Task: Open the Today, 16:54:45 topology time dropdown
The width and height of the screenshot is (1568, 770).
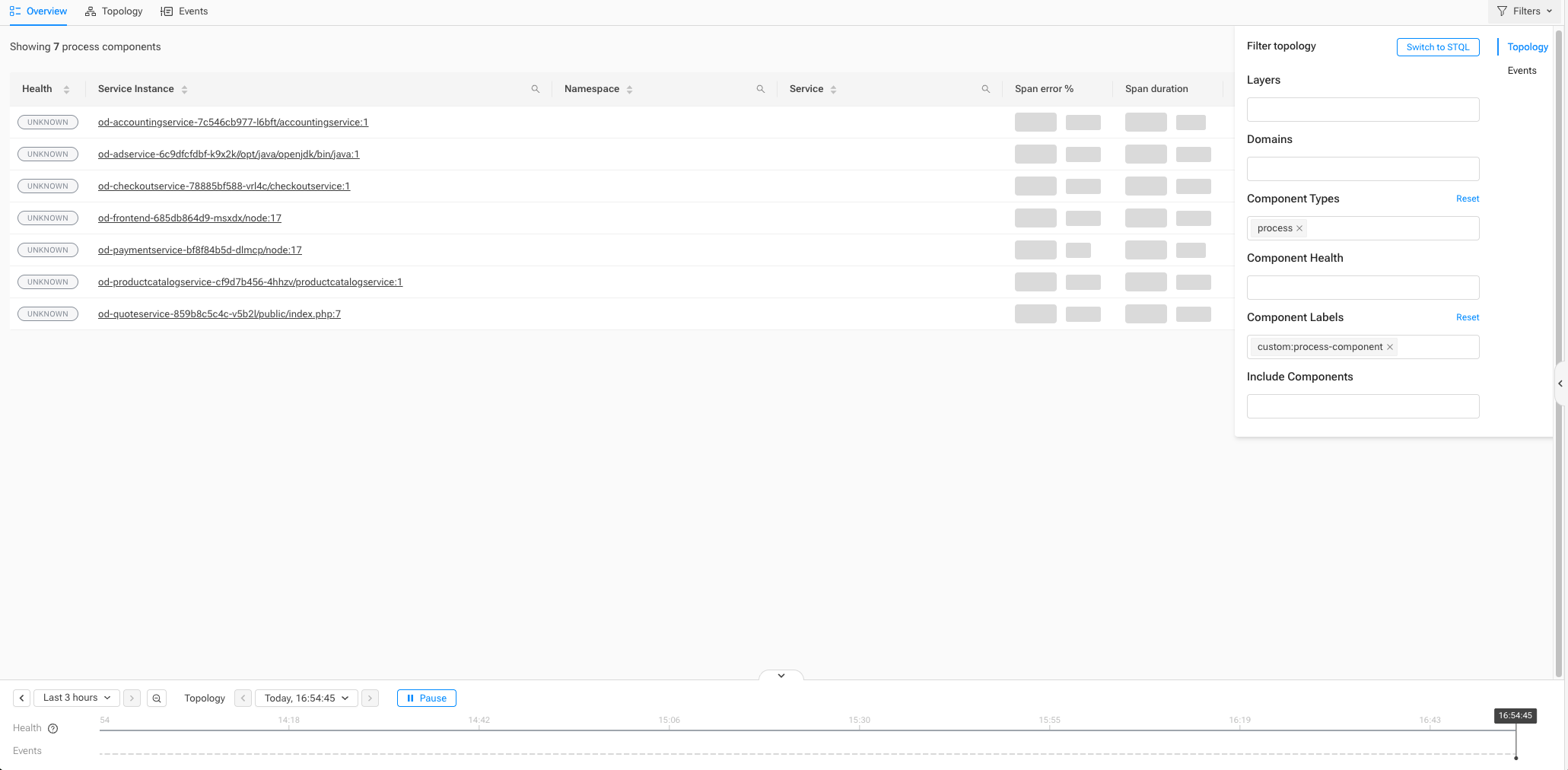Action: [x=306, y=698]
